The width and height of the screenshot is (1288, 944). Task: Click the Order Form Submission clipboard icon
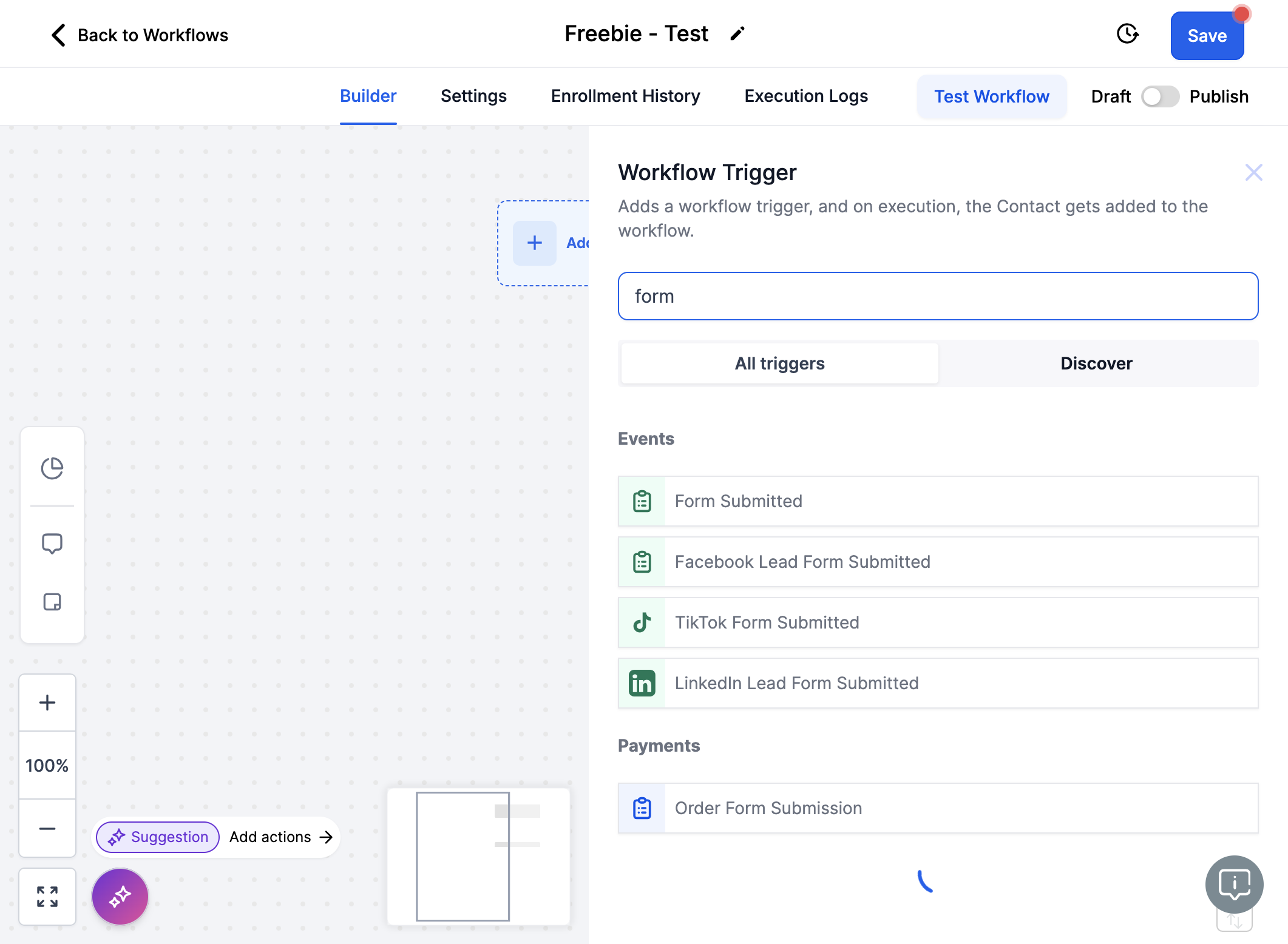click(x=642, y=808)
